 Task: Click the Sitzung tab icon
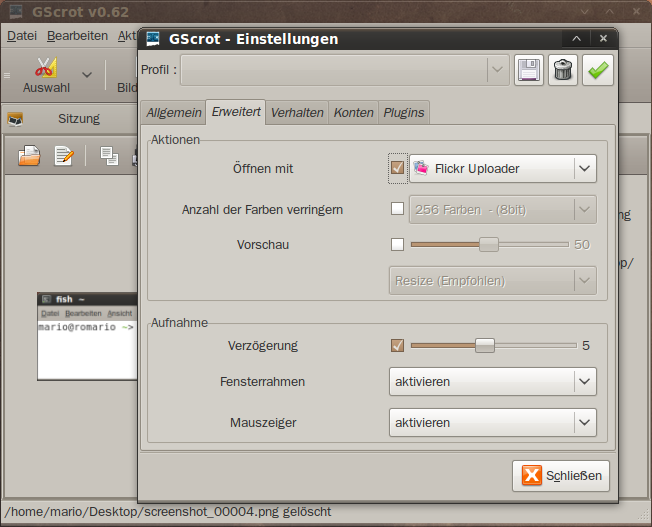[x=15, y=119]
